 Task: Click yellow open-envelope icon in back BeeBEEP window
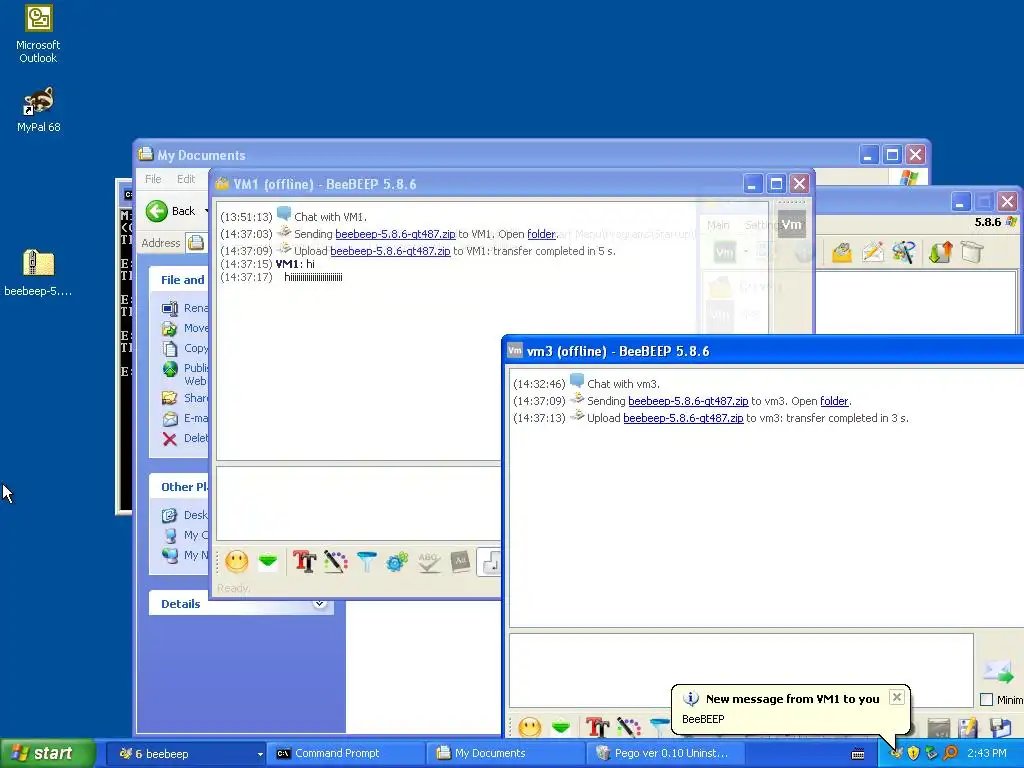842,252
